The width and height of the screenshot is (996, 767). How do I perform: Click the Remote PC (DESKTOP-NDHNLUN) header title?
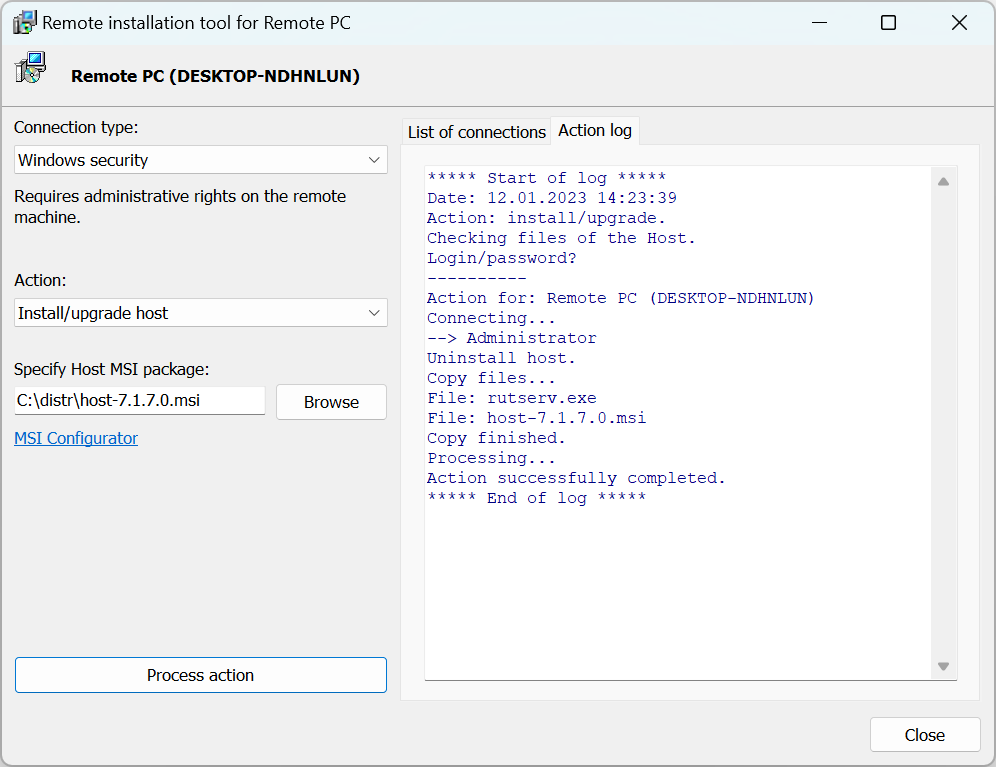pyautogui.click(x=215, y=76)
